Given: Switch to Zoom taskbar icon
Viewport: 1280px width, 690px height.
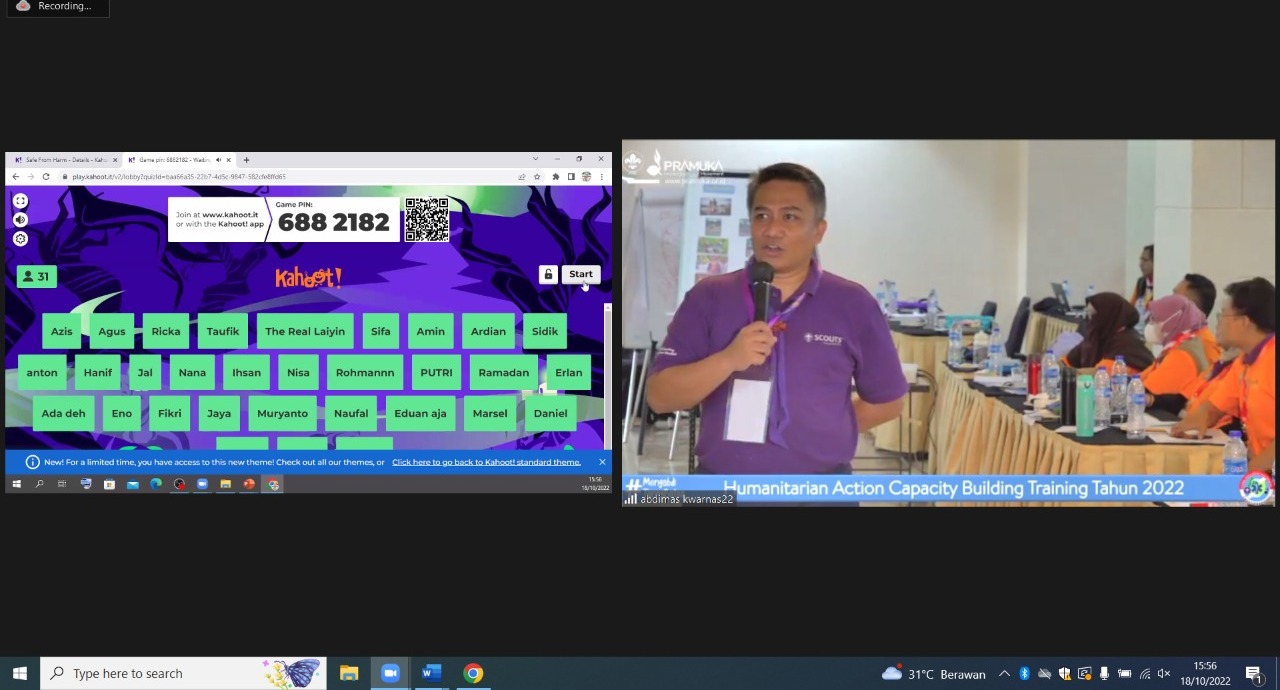Looking at the screenshot, I should pos(390,673).
